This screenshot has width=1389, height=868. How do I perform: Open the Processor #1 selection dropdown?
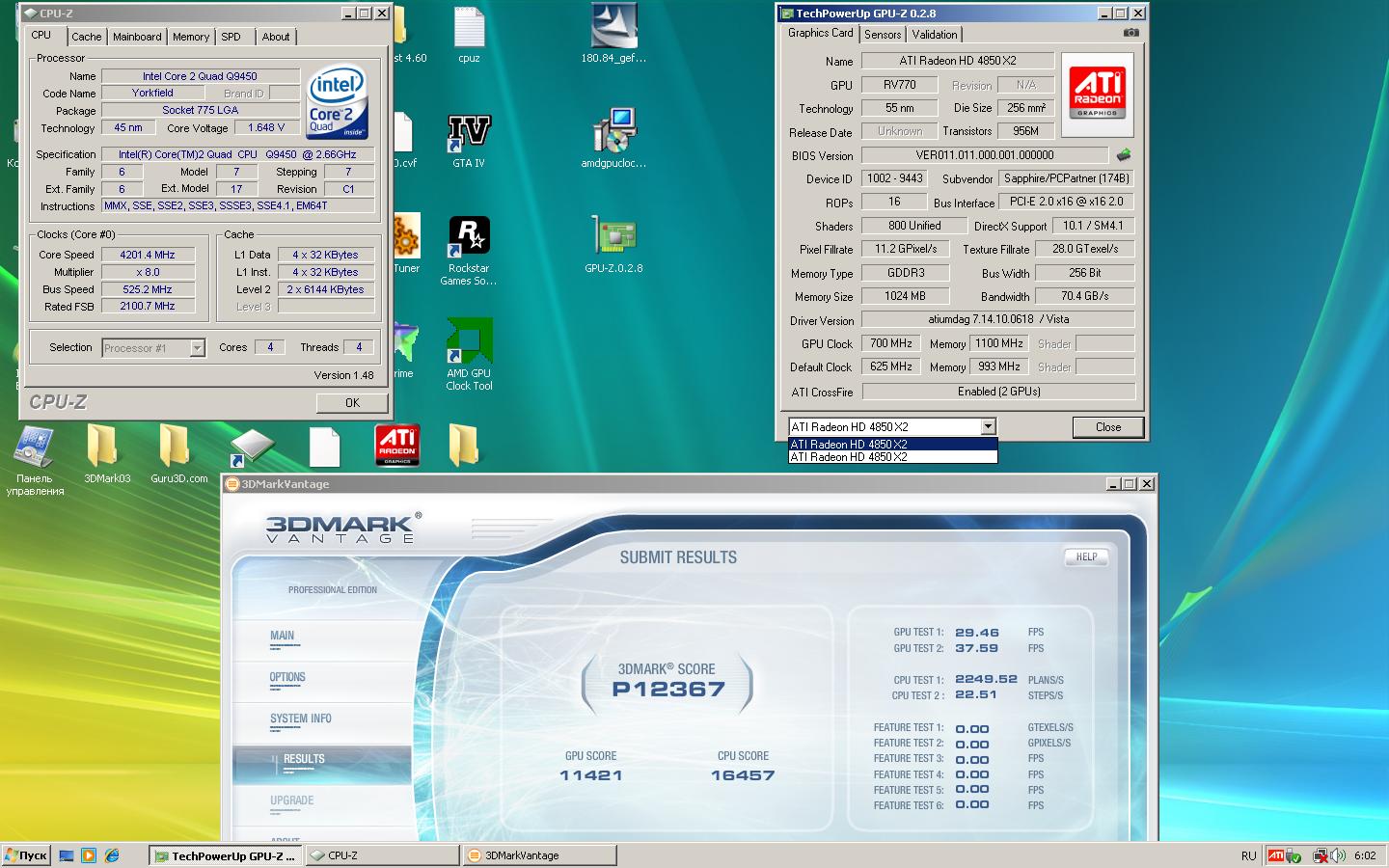(x=153, y=348)
